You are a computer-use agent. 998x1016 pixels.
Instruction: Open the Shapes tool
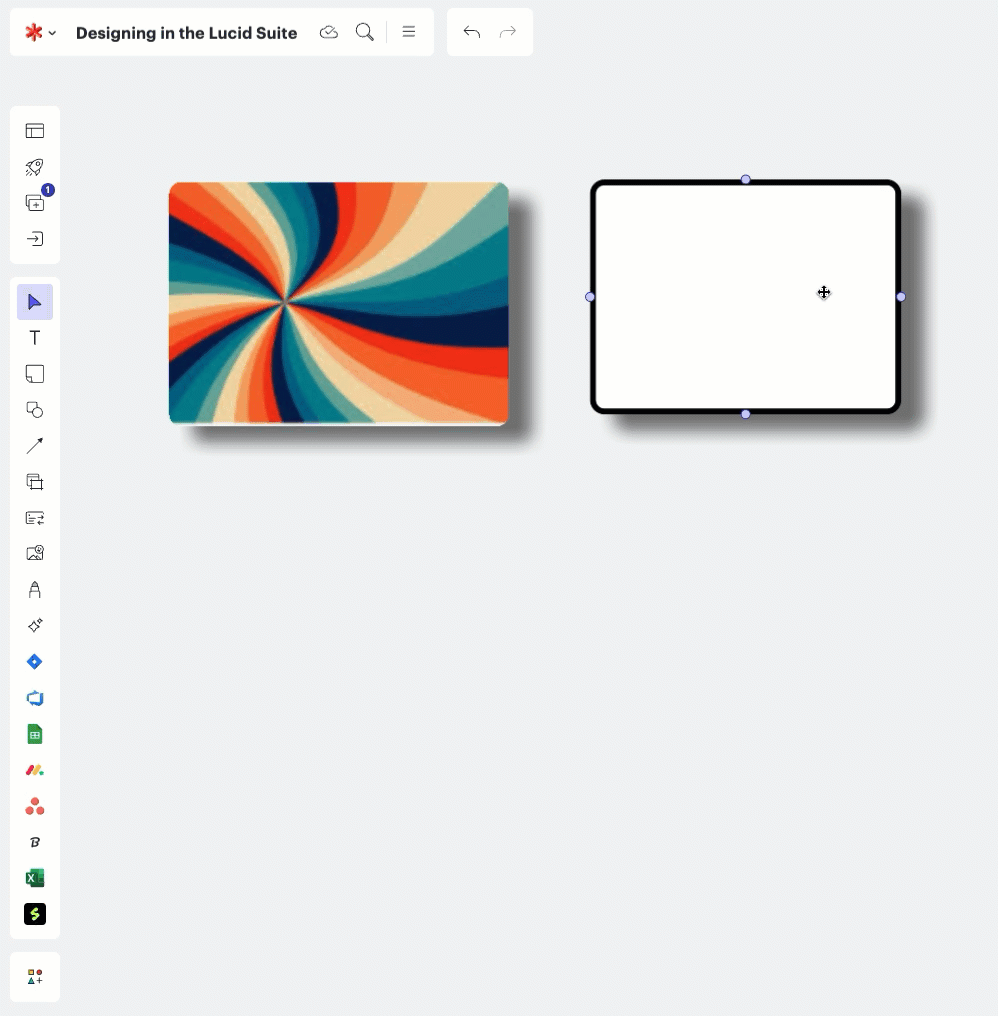[x=35, y=410]
